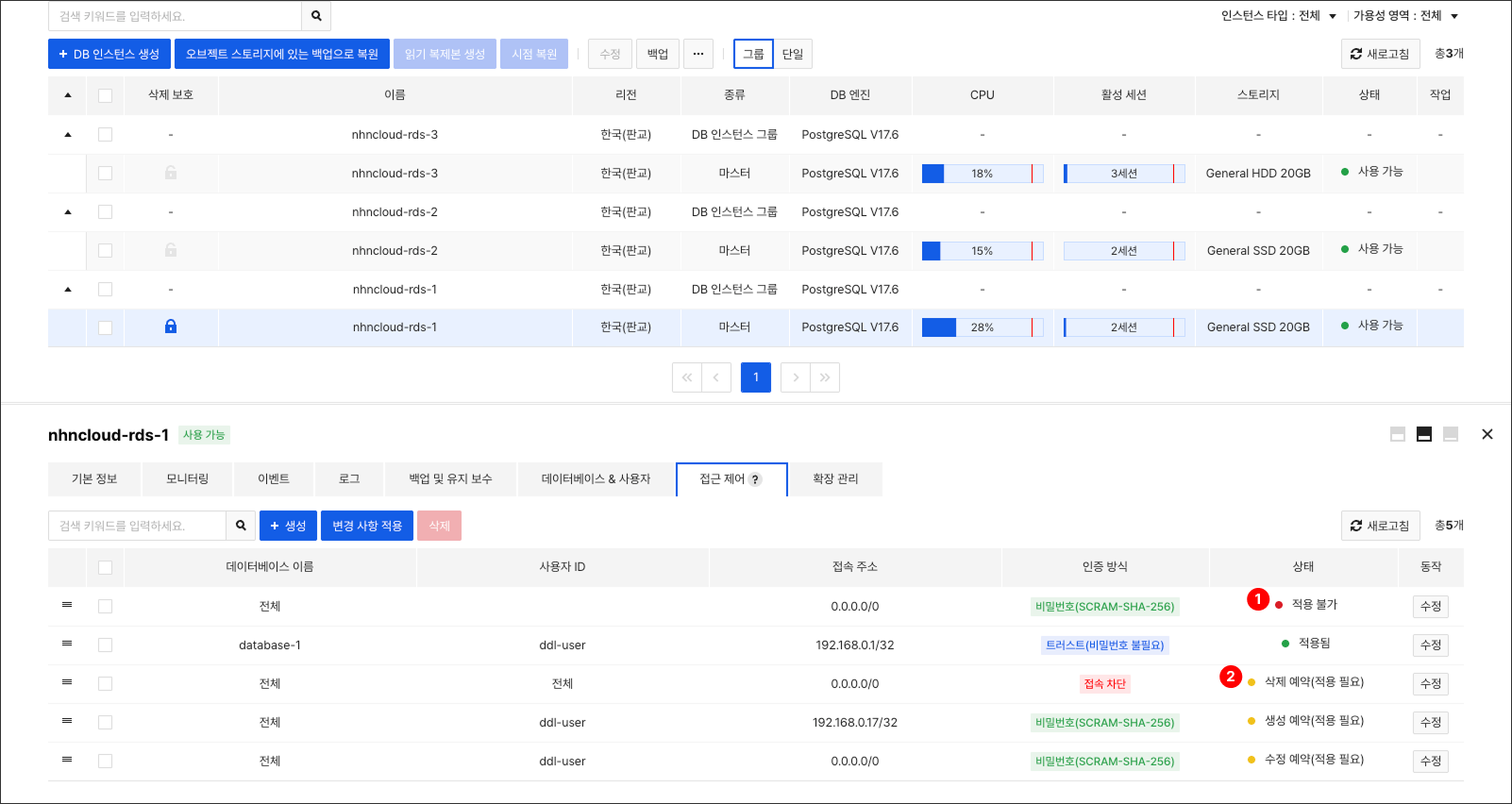
Task: Check the nhncloud-rds-3 master row checkbox
Action: click(105, 174)
